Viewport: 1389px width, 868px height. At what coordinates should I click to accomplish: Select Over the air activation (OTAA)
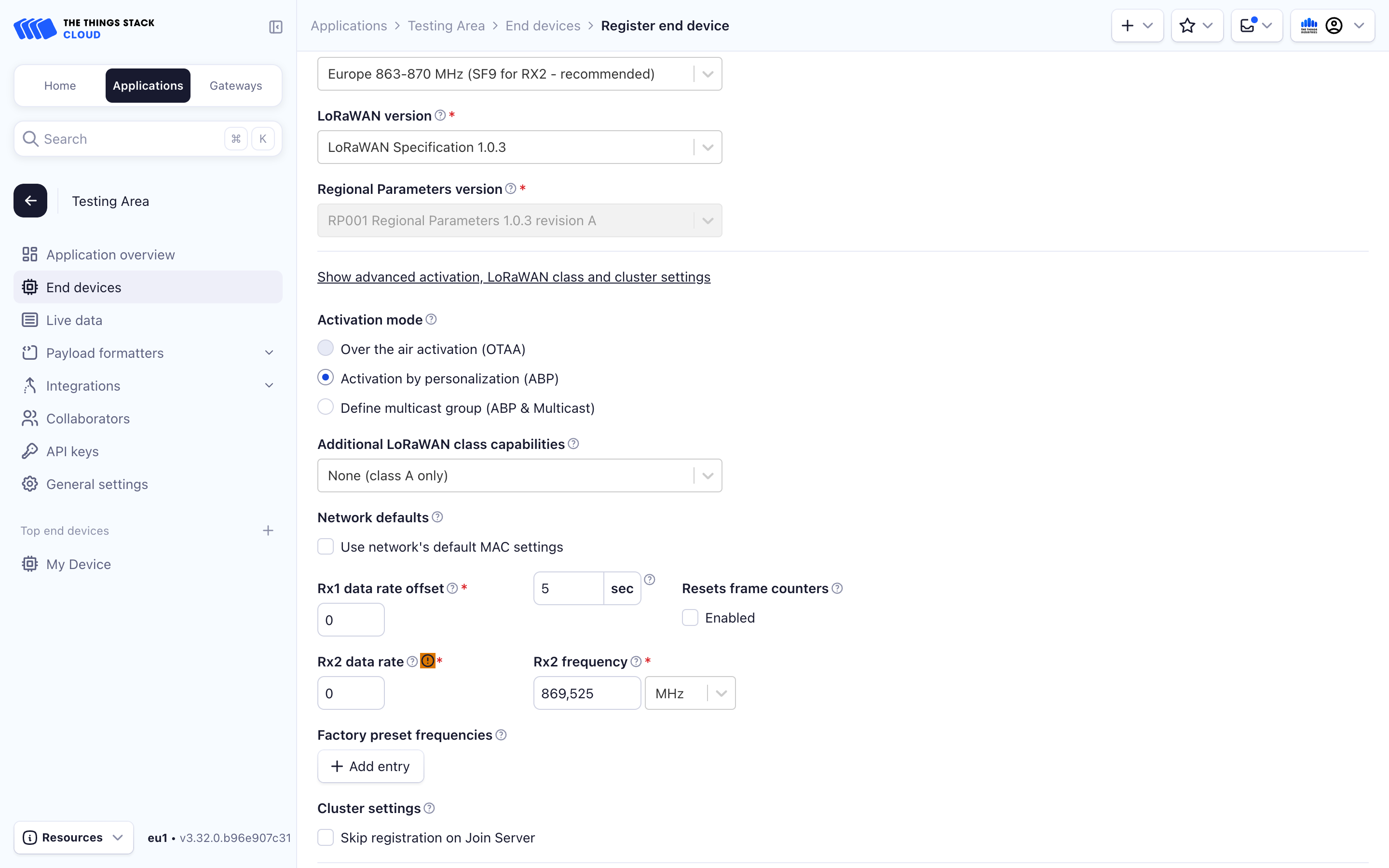pos(326,348)
